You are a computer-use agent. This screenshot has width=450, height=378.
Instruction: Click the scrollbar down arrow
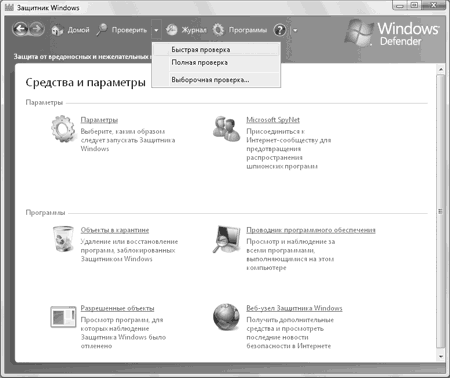[441, 356]
